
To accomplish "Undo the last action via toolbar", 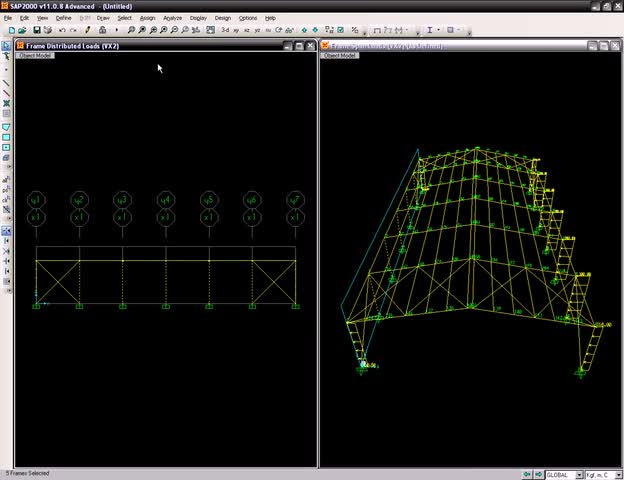I will click(x=62, y=30).
